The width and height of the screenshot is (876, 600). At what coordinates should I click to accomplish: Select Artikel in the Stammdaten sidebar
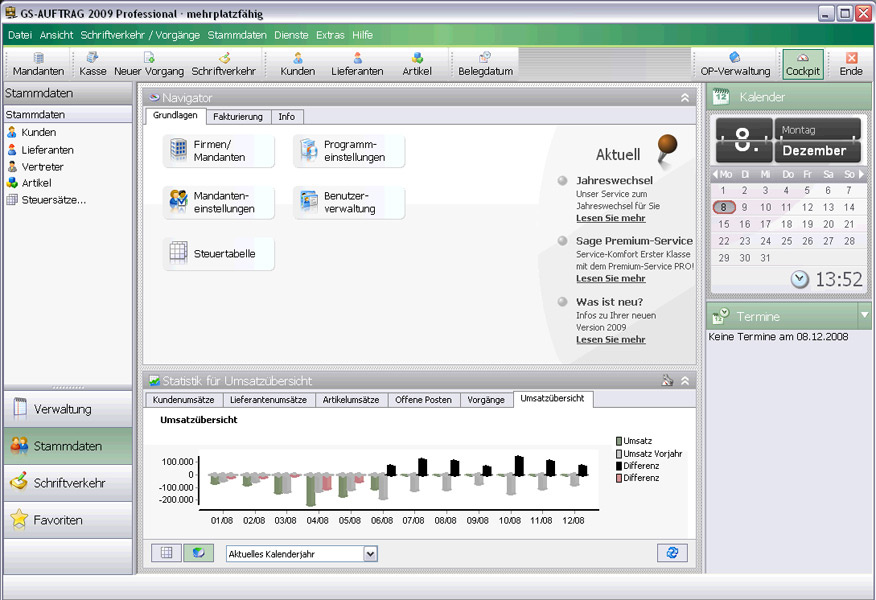click(x=29, y=183)
